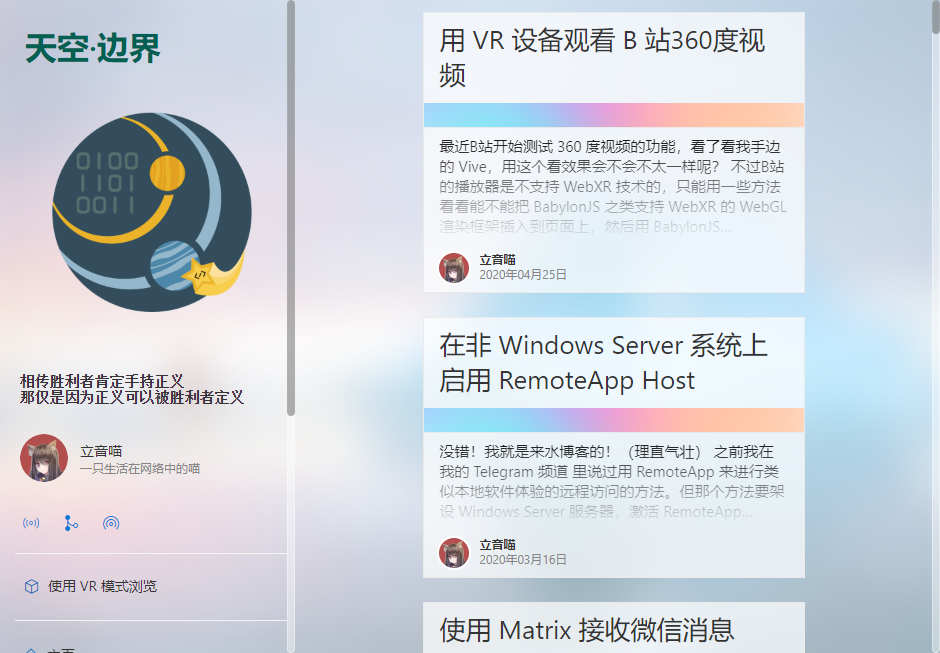
Task: Click the home icon at the sidebar bottom
Action: click(31, 650)
